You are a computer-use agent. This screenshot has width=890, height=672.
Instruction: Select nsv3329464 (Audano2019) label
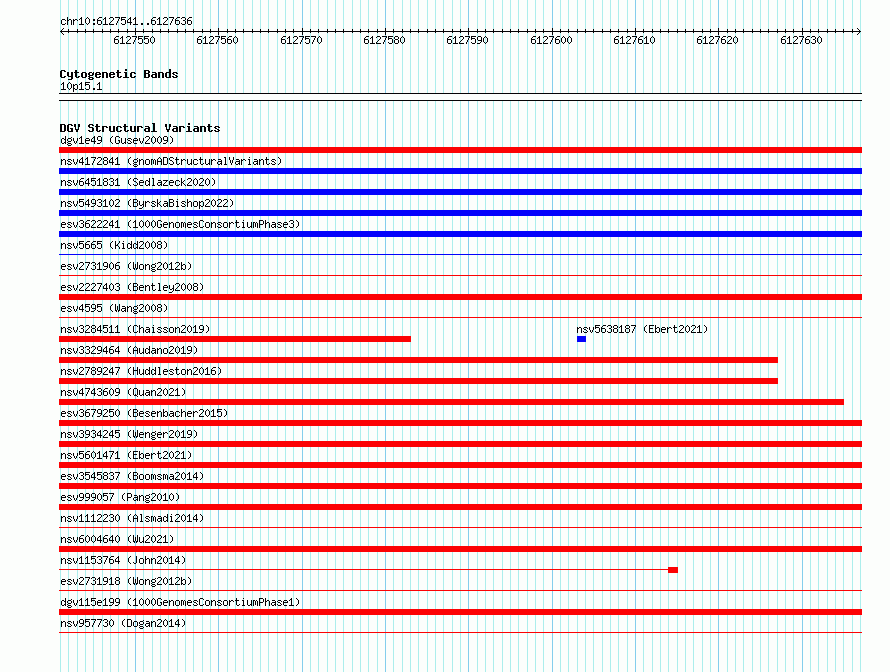click(129, 350)
